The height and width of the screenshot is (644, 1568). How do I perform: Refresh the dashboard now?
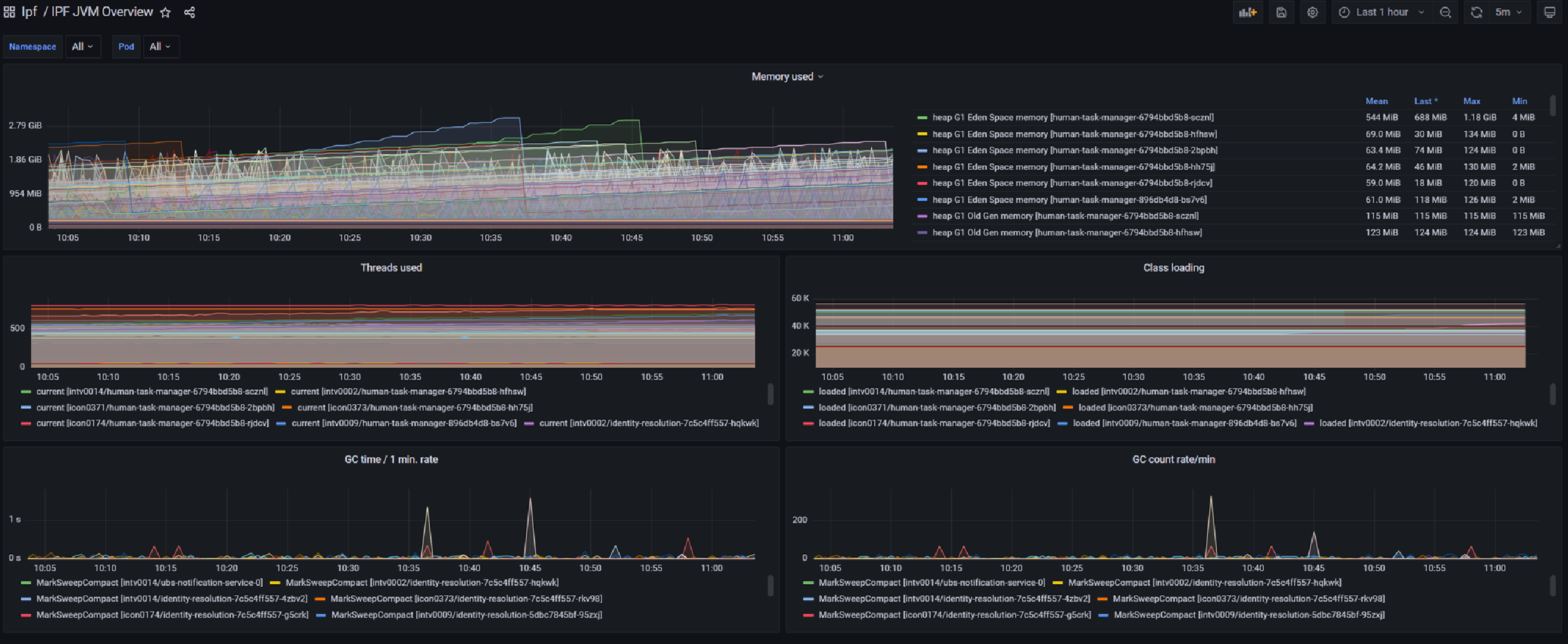1476,13
